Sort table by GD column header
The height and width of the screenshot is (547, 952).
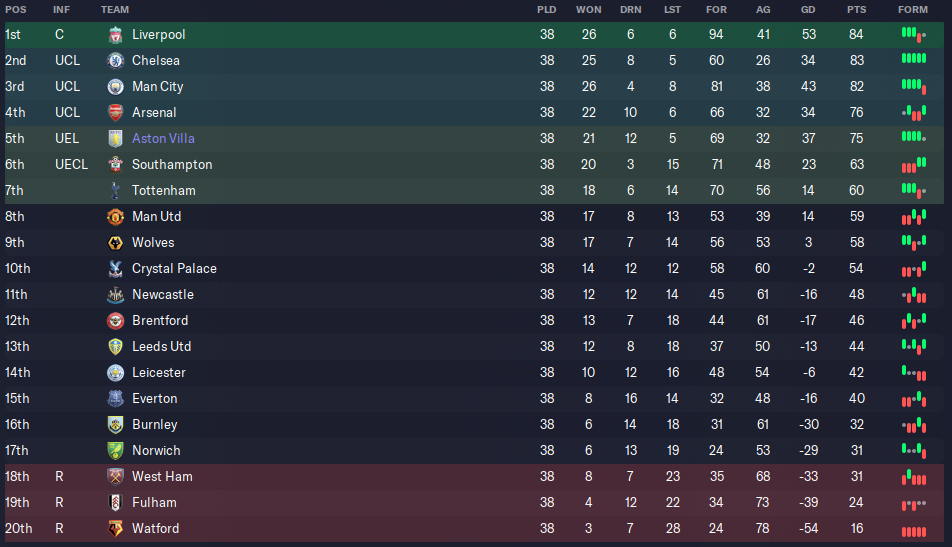(x=808, y=10)
